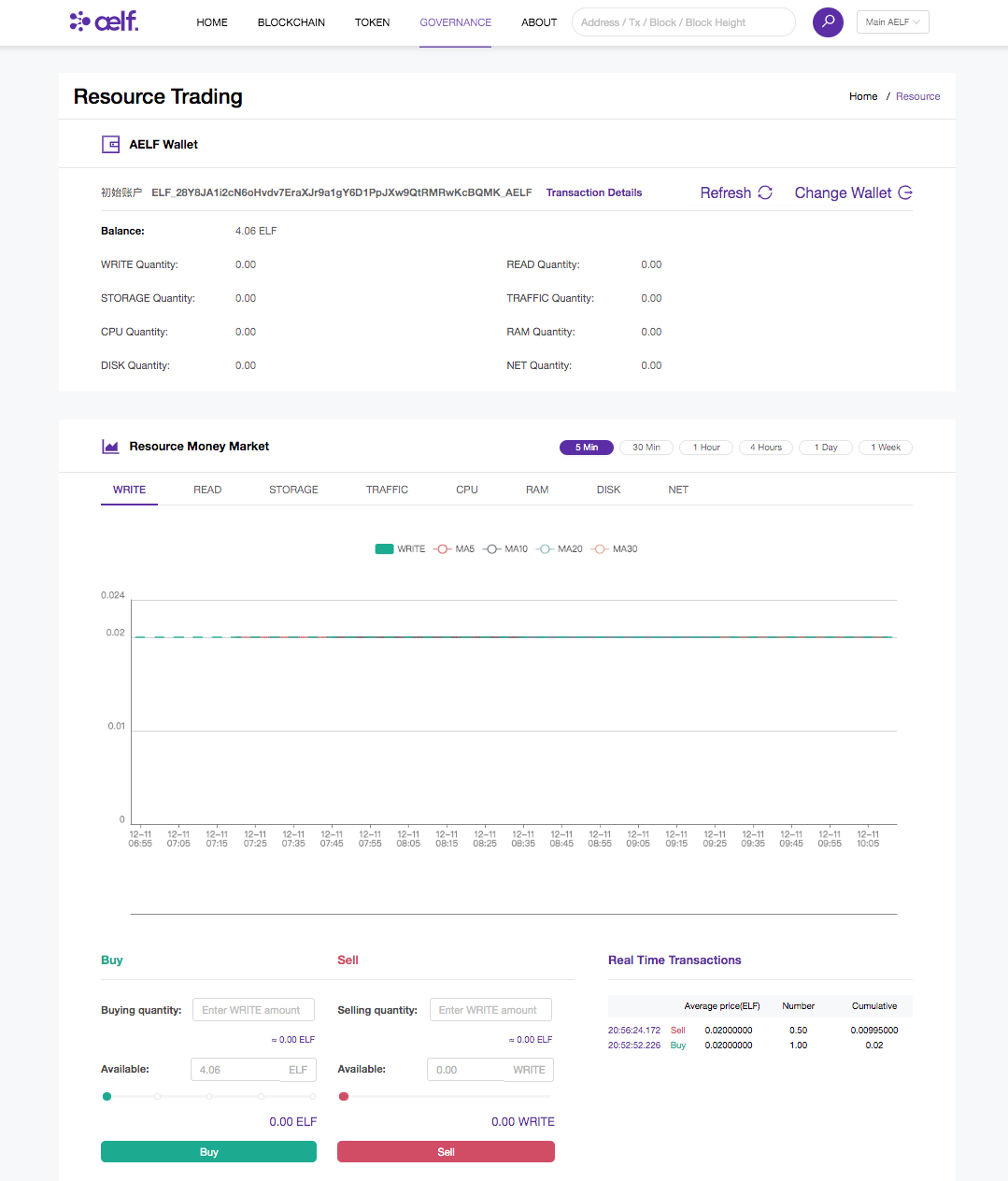Screen dimensions: 1008x1181
Task: Click the red sell quantity slider handle
Action: pos(344,1096)
